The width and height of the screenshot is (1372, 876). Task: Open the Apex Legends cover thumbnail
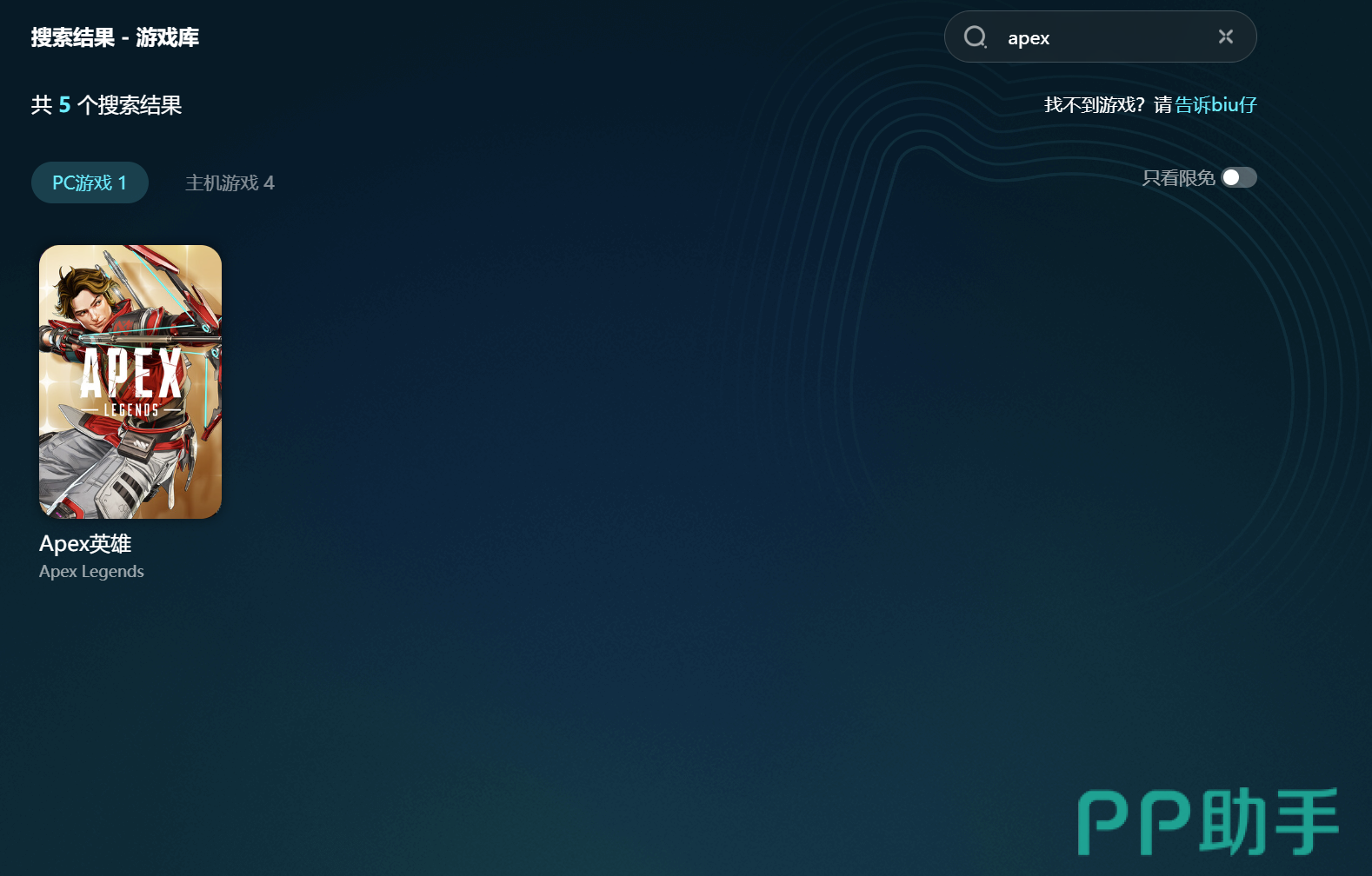click(130, 382)
